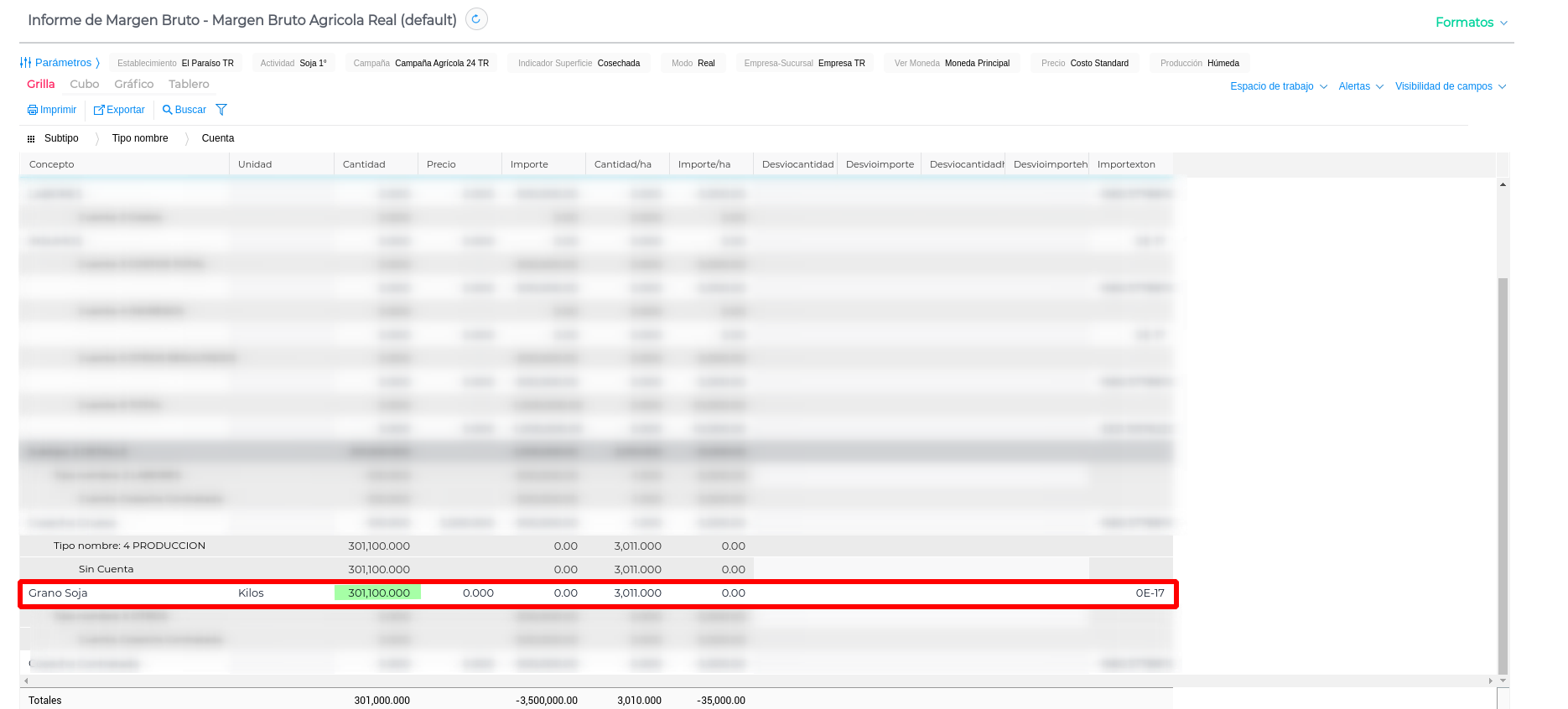Click the refresh icon beside the report title

tap(476, 19)
